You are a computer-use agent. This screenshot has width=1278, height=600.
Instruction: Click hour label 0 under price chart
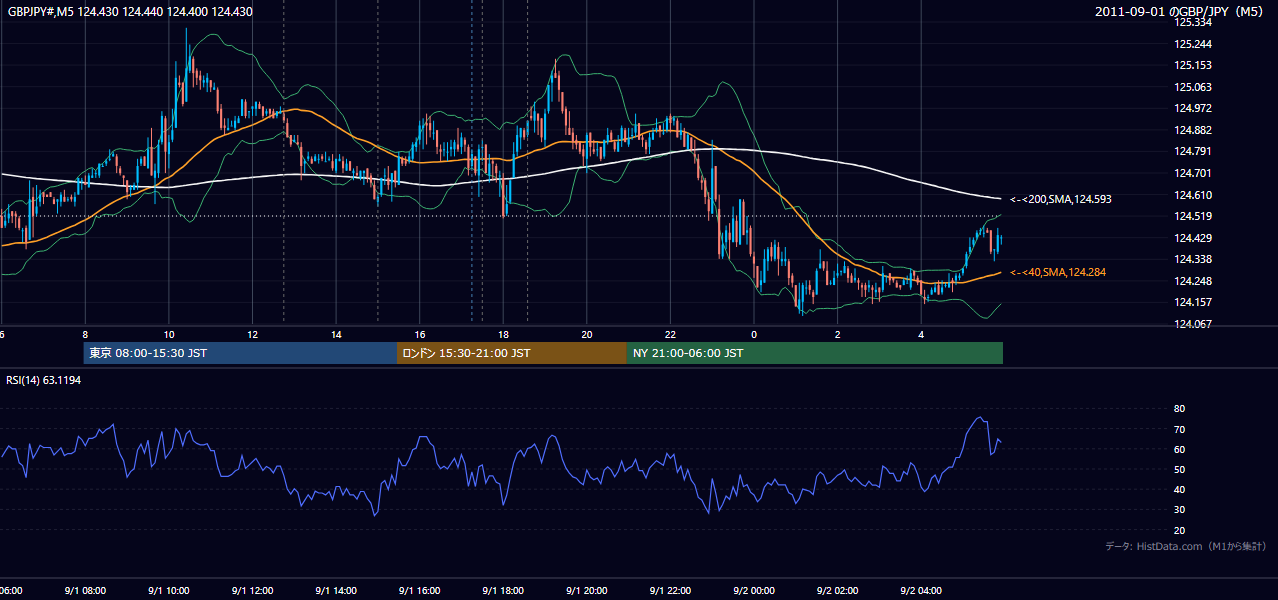tap(754, 334)
